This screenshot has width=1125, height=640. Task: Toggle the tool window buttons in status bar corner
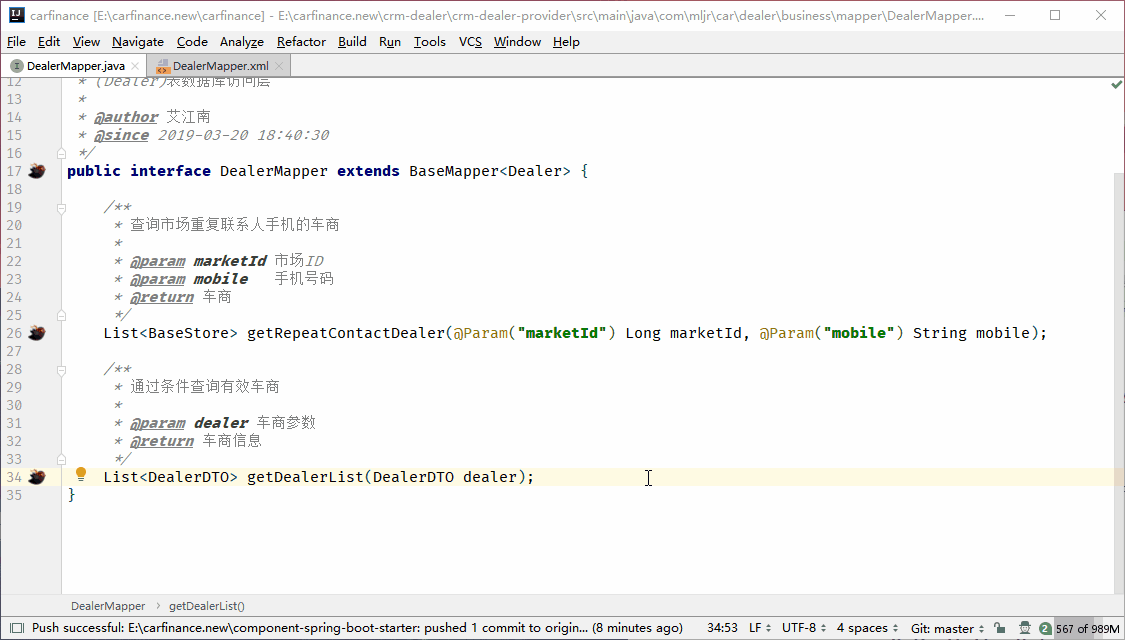click(16, 628)
